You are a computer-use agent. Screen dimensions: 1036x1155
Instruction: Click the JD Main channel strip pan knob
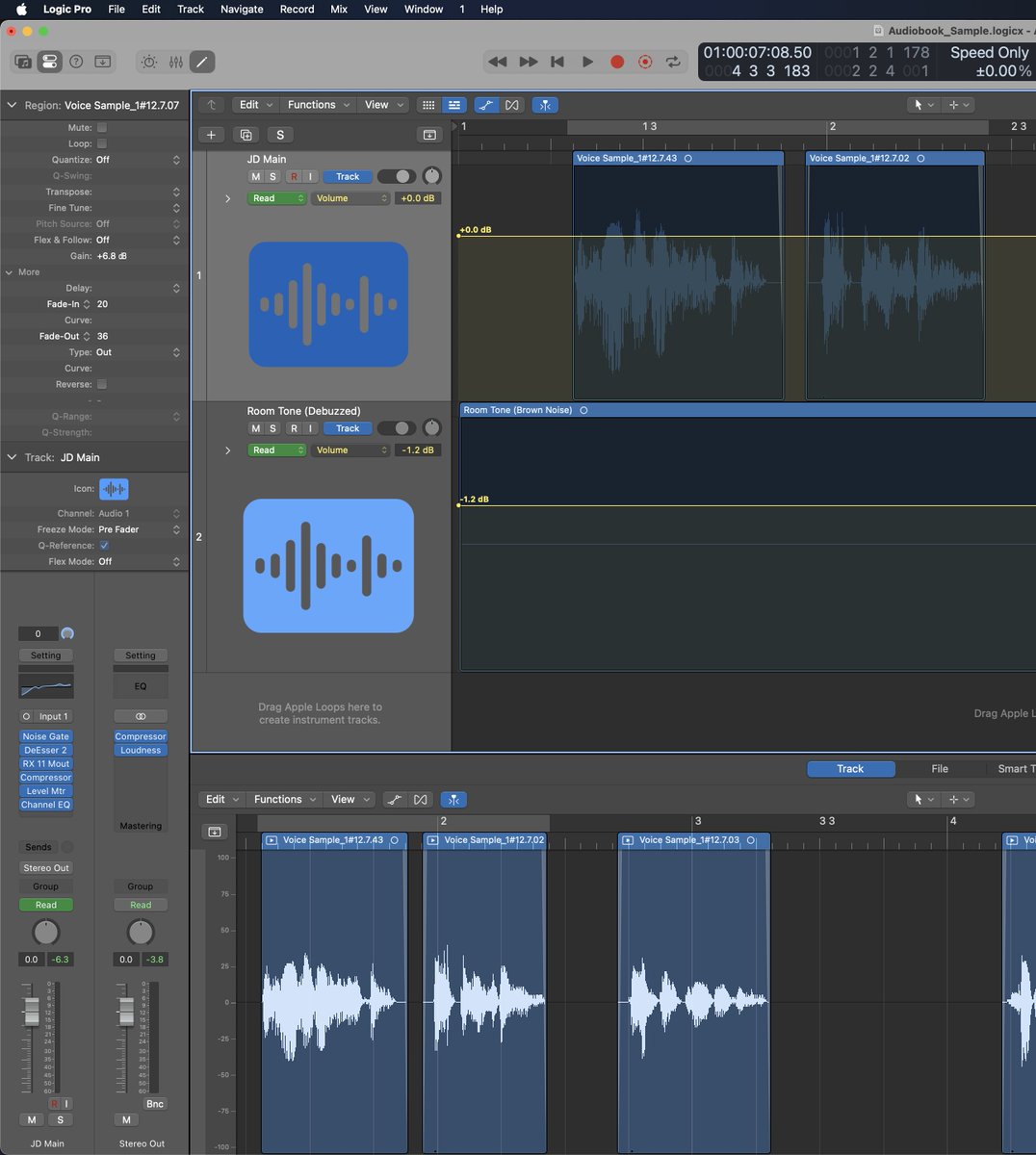(x=46, y=932)
